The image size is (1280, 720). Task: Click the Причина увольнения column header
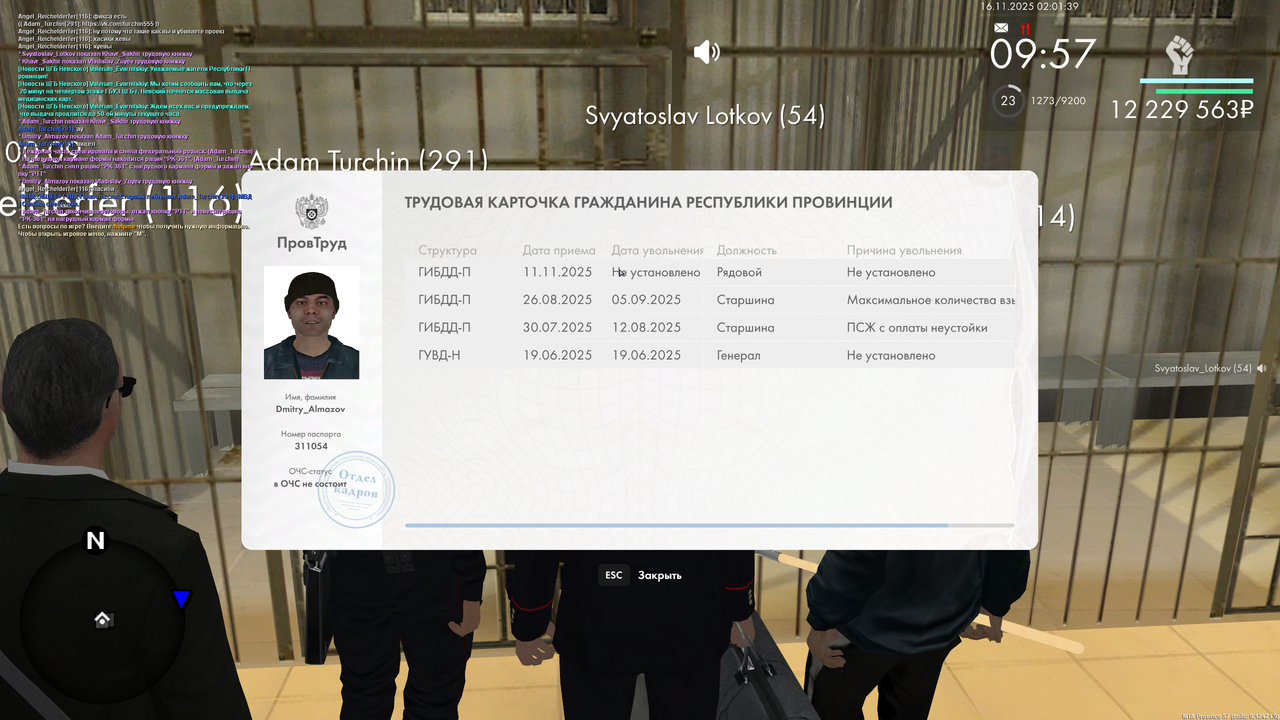point(904,251)
